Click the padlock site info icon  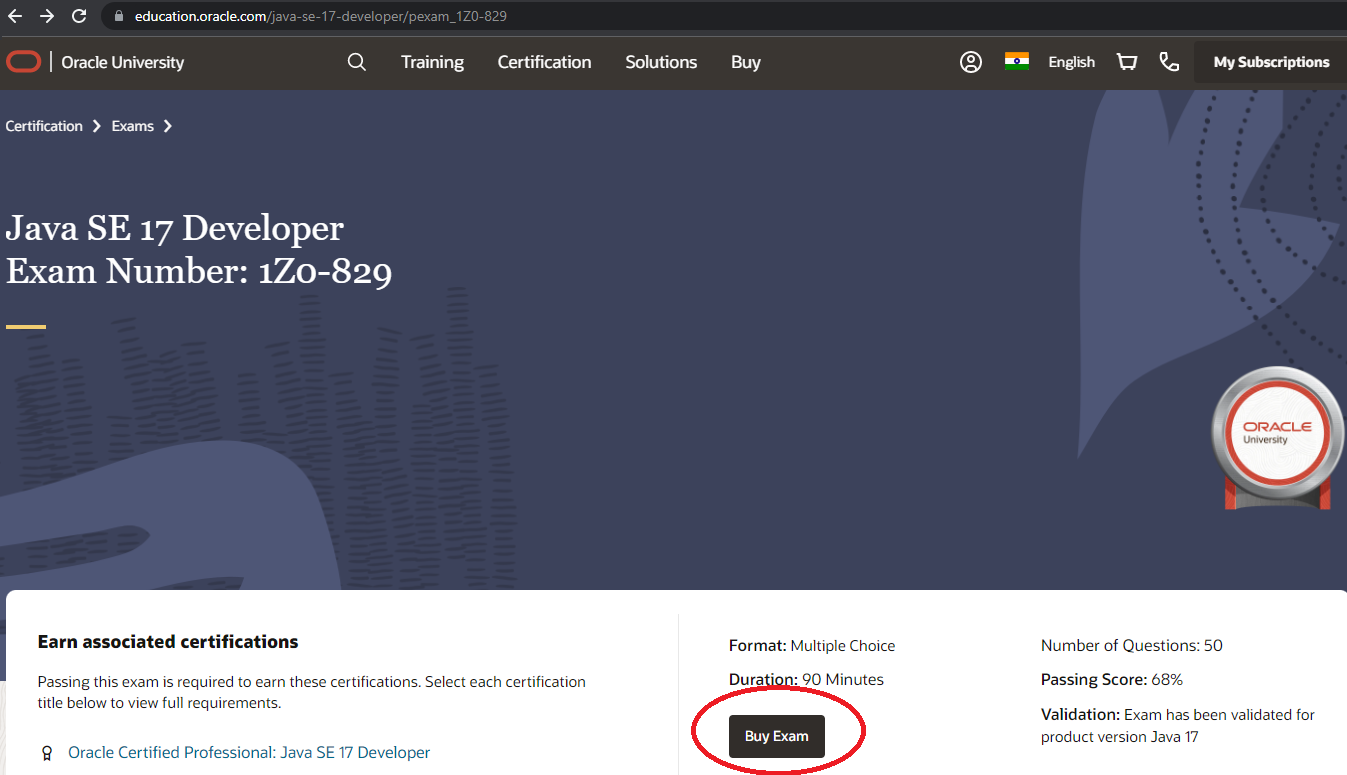coord(119,16)
